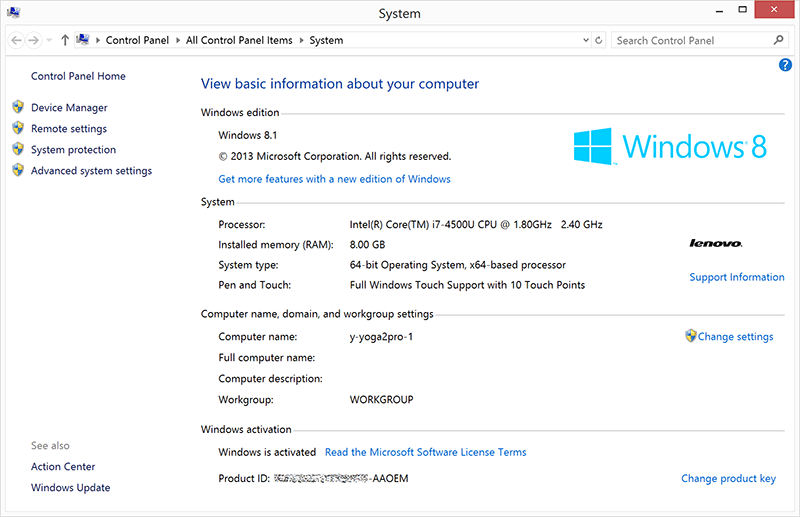The width and height of the screenshot is (800, 517).
Task: Select the processor value Intel Core i7-4500U
Action: point(476,225)
